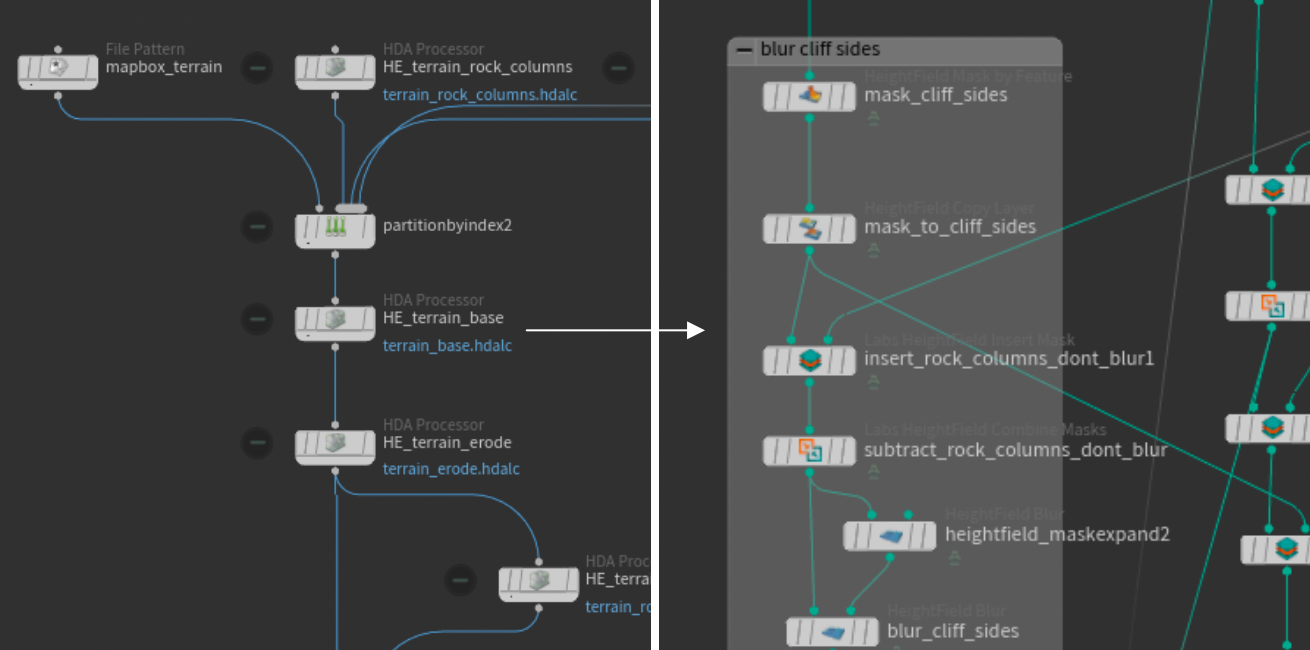Click the mask_cliff_sides node icon
The height and width of the screenshot is (650, 1310).
pyautogui.click(x=810, y=97)
